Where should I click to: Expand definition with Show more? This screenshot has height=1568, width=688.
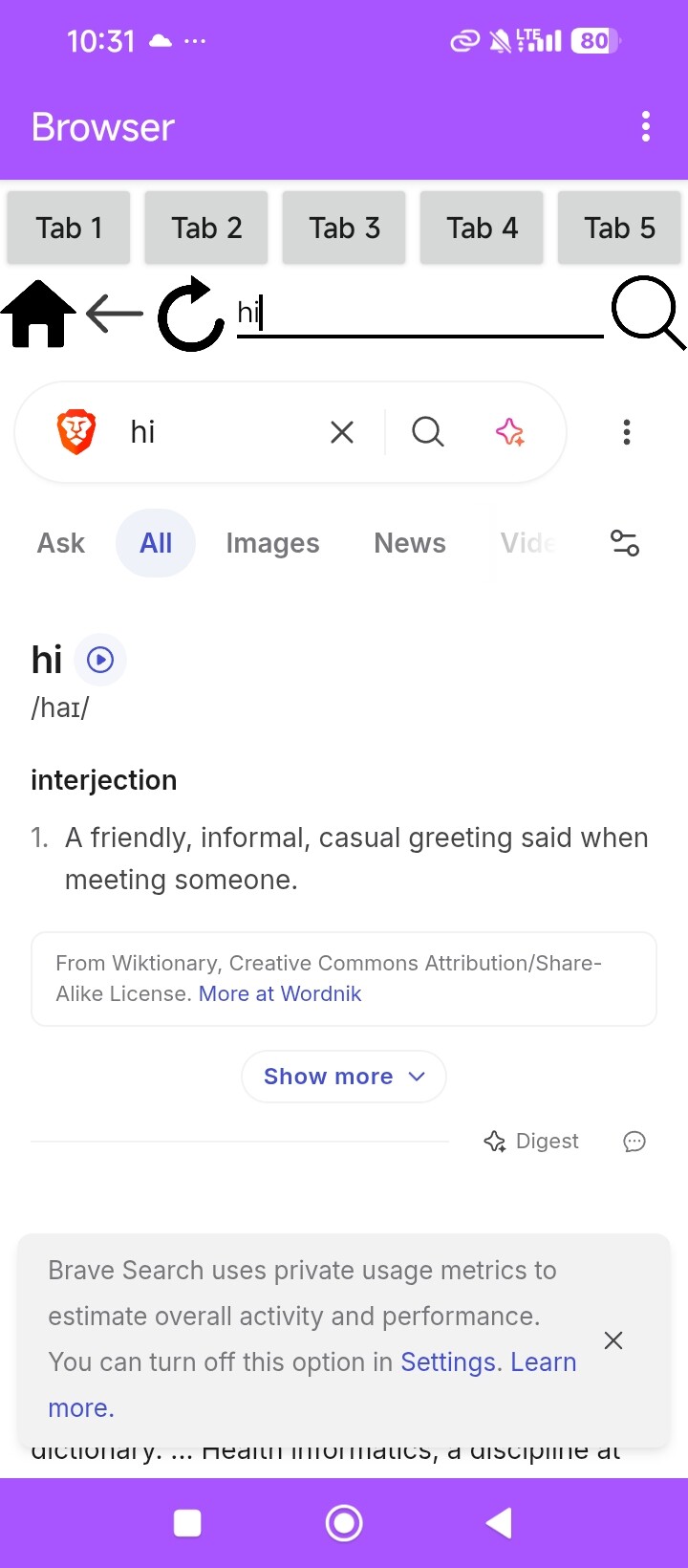point(344,1077)
